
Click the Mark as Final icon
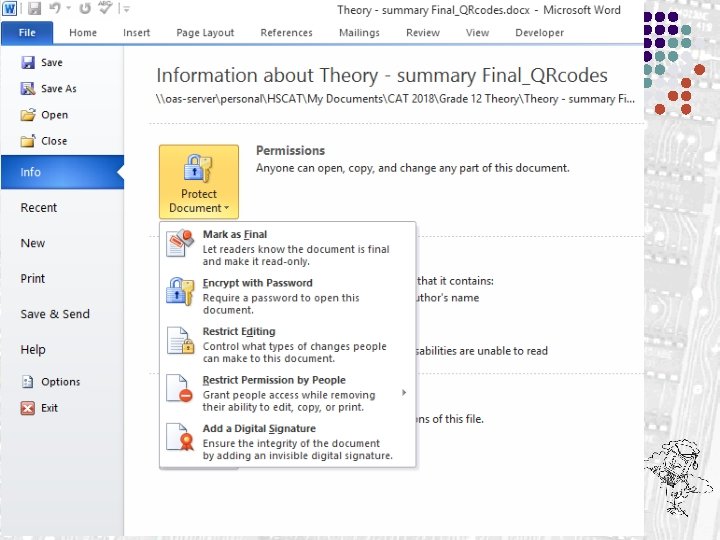pos(180,242)
